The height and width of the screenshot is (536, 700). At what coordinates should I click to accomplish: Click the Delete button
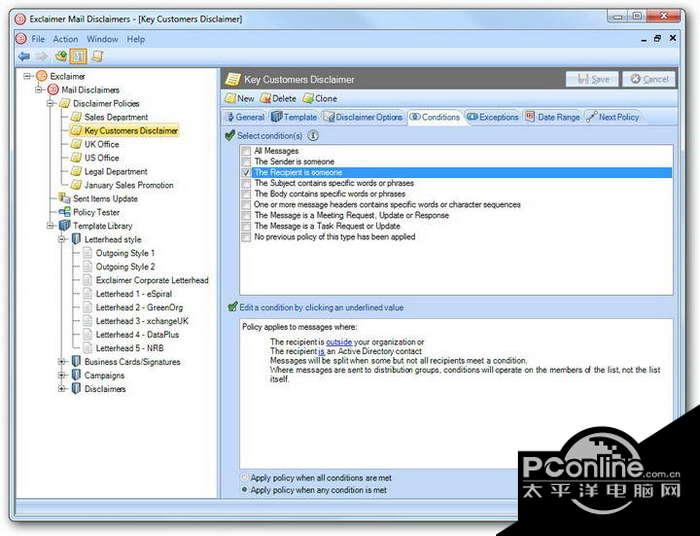pyautogui.click(x=278, y=98)
